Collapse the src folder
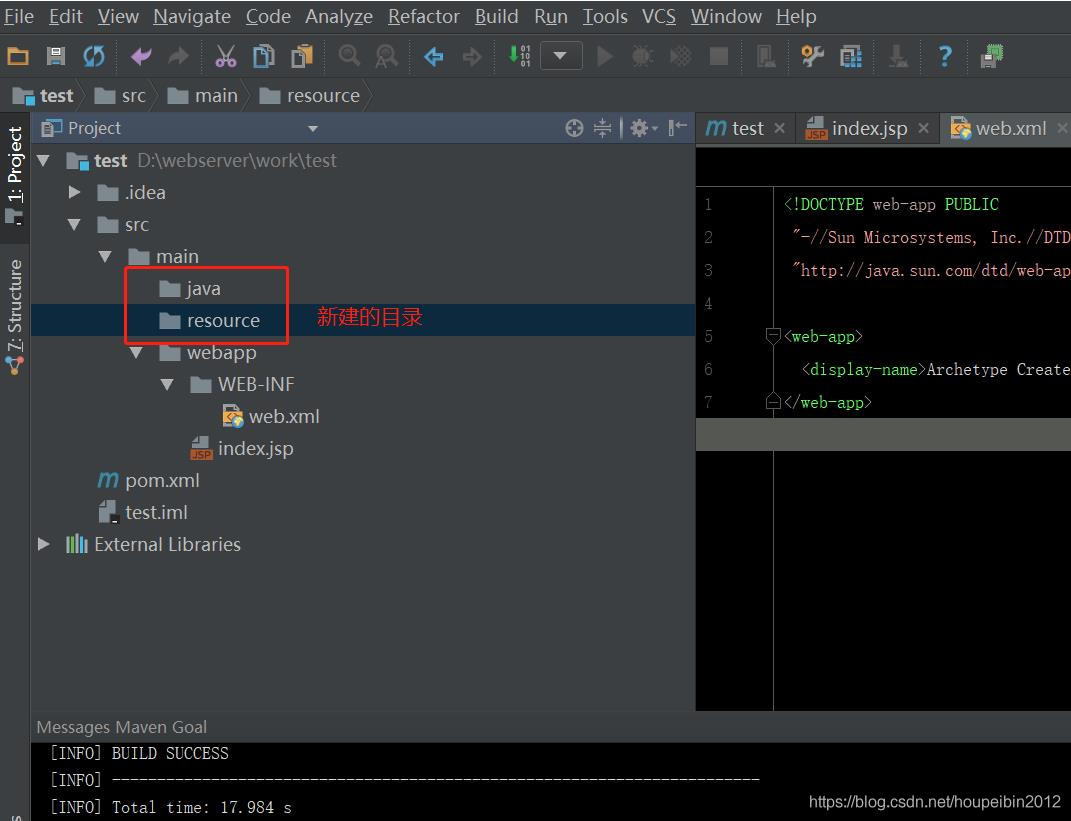This screenshot has width=1071, height=821. tap(74, 225)
